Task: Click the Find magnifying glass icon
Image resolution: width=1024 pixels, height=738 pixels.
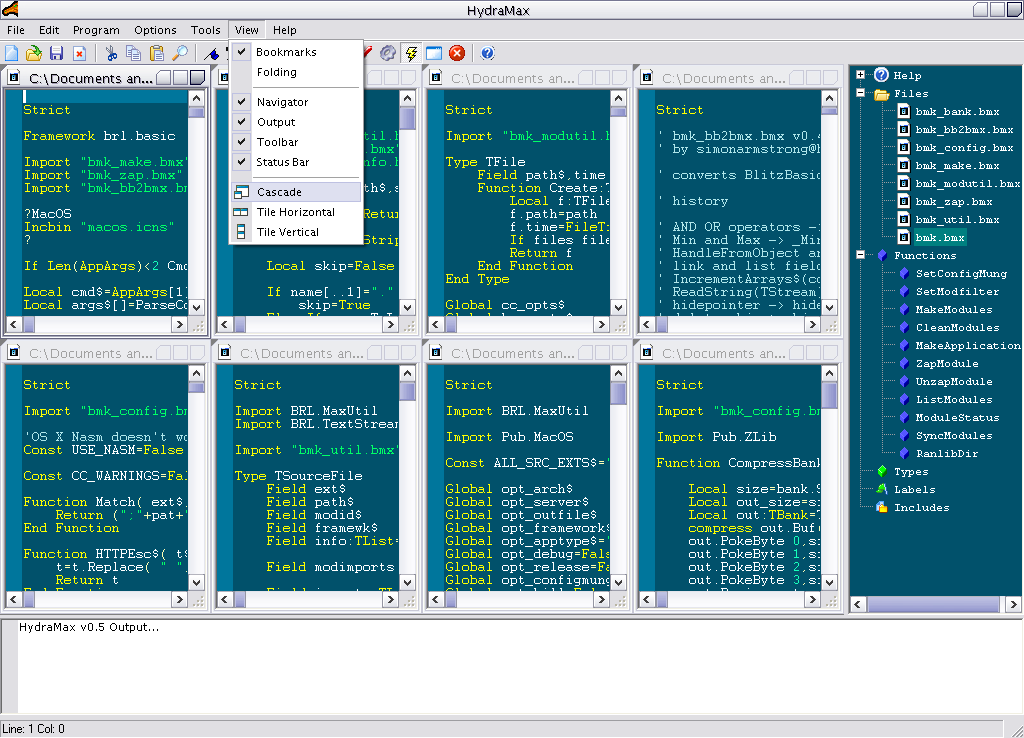Action: pos(180,53)
